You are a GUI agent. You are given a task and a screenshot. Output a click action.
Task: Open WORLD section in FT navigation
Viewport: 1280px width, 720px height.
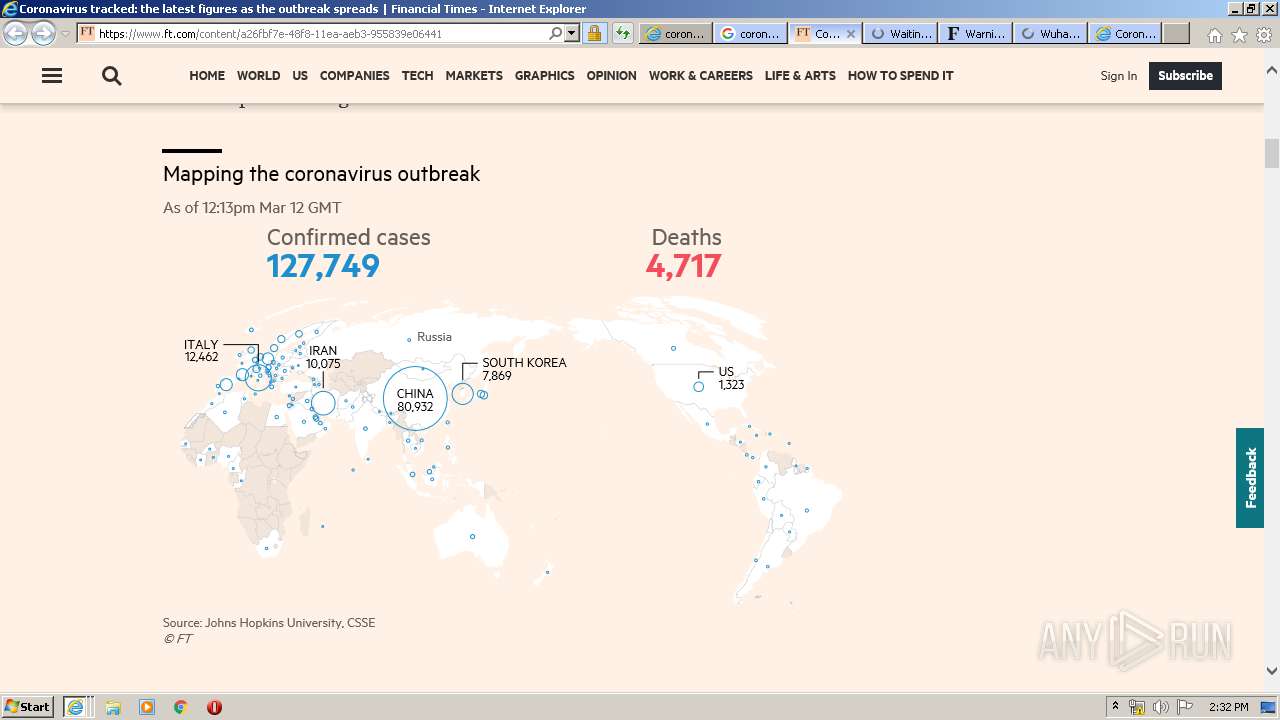point(258,76)
